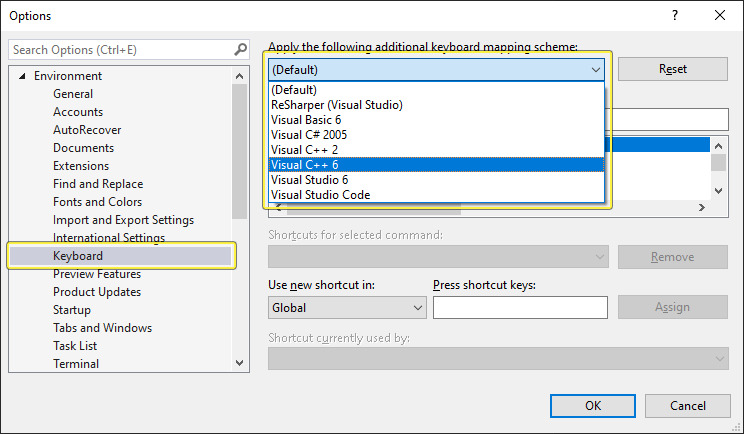The height and width of the screenshot is (434, 744).
Task: Open Shortcut currently used by dropdown
Action: pos(498,359)
